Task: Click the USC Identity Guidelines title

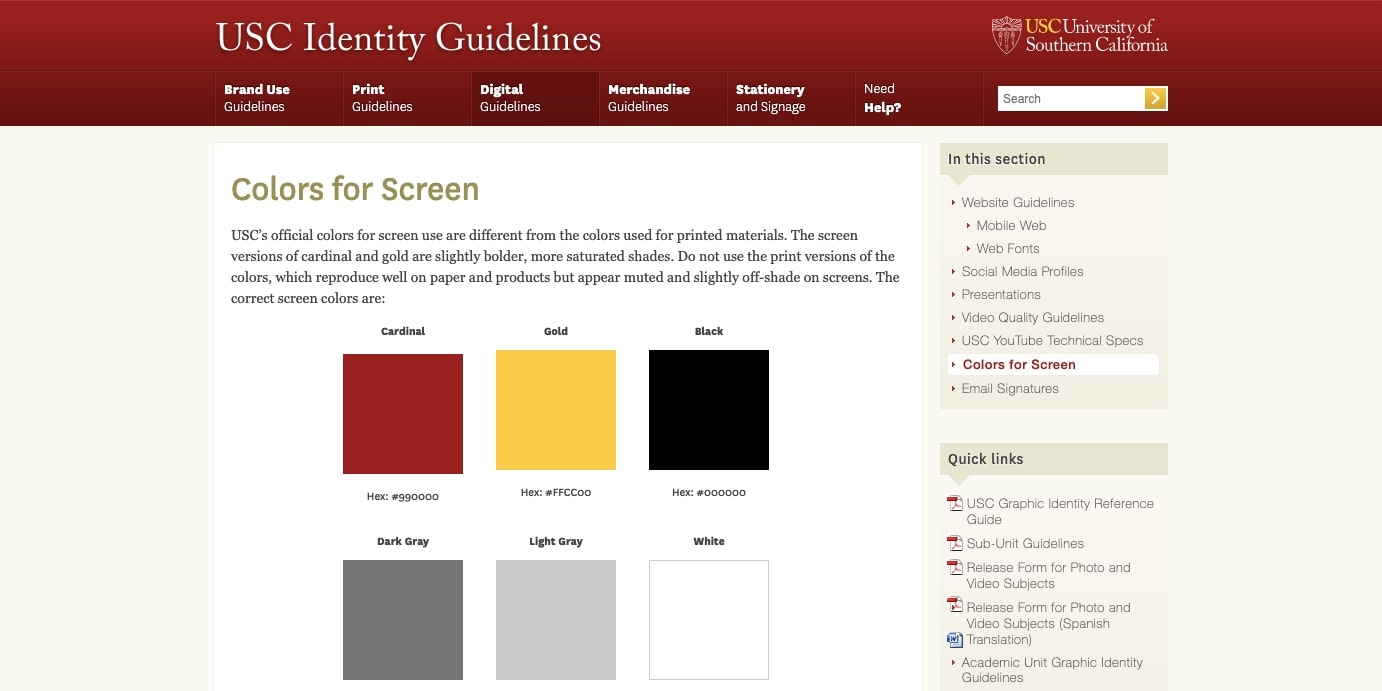Action: click(408, 38)
